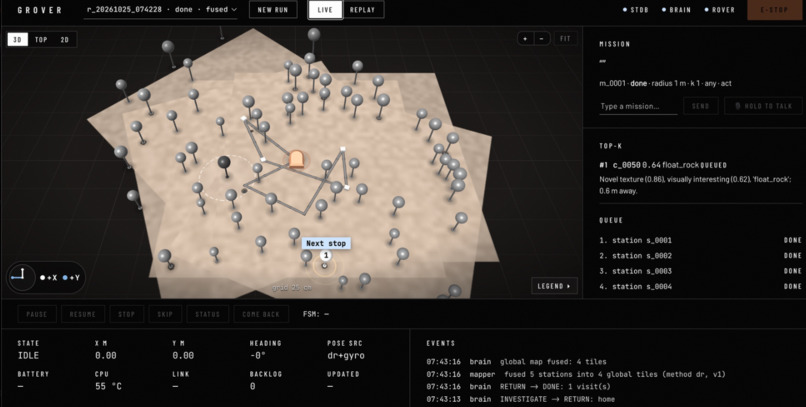This screenshot has height=407, width=806.
Task: Click the STOP control button
Action: (126, 314)
